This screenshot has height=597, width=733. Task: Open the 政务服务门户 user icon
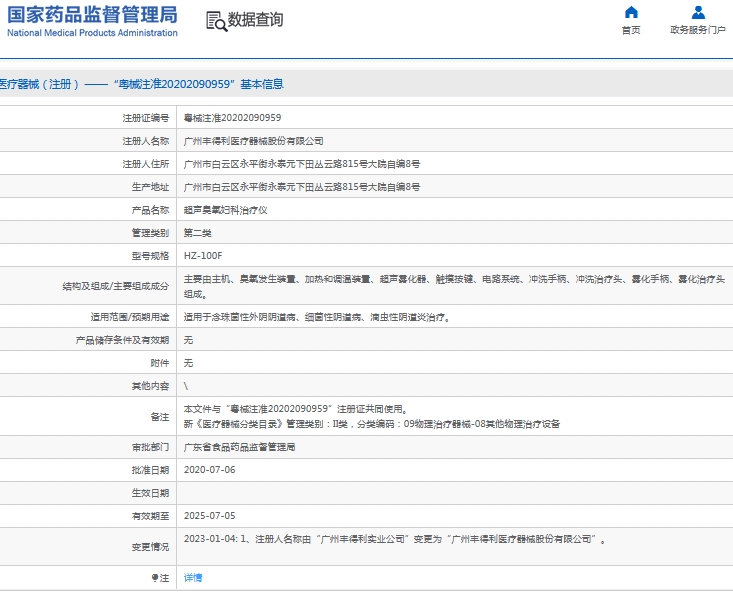point(698,12)
